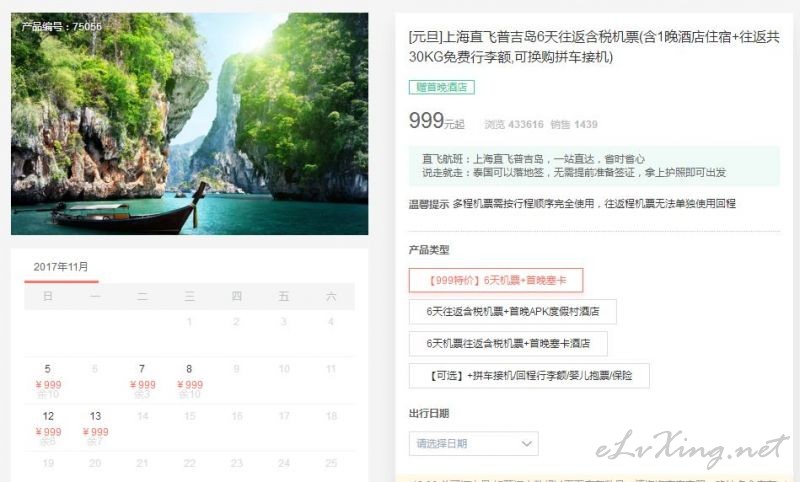The height and width of the screenshot is (482, 800).
Task: Open the Phuket island product photo
Action: pyautogui.click(x=189, y=124)
